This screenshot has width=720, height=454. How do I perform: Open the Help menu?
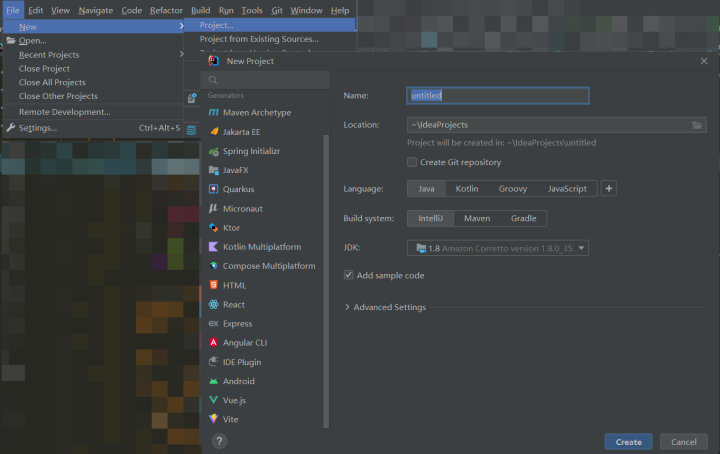(340, 10)
